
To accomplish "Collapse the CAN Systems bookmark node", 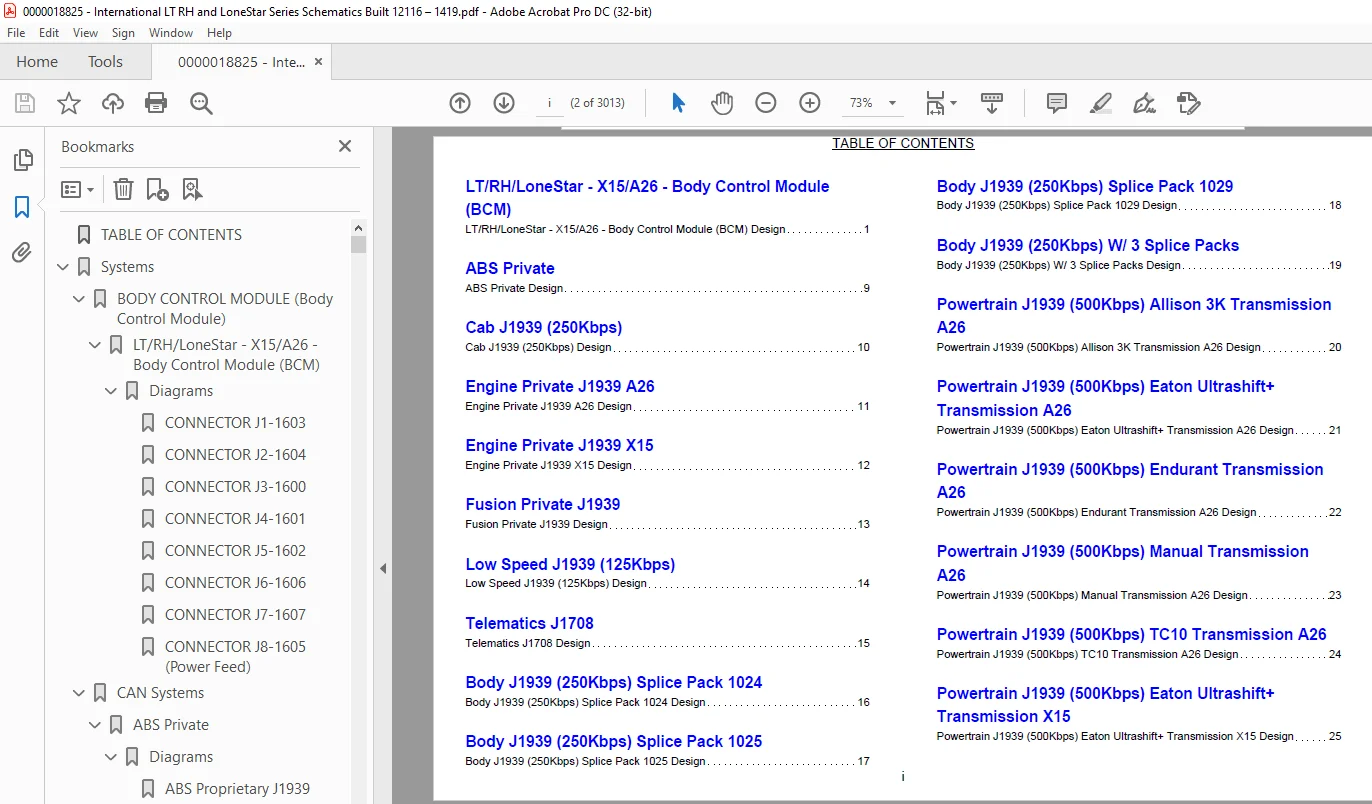I will point(79,692).
